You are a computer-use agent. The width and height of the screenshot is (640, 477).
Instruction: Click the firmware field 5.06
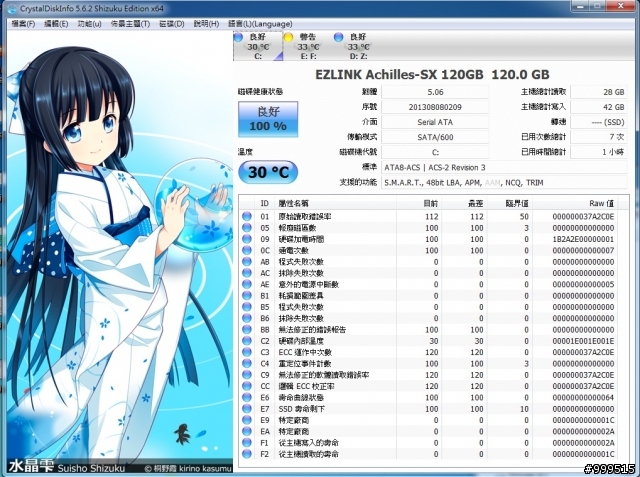click(x=435, y=92)
